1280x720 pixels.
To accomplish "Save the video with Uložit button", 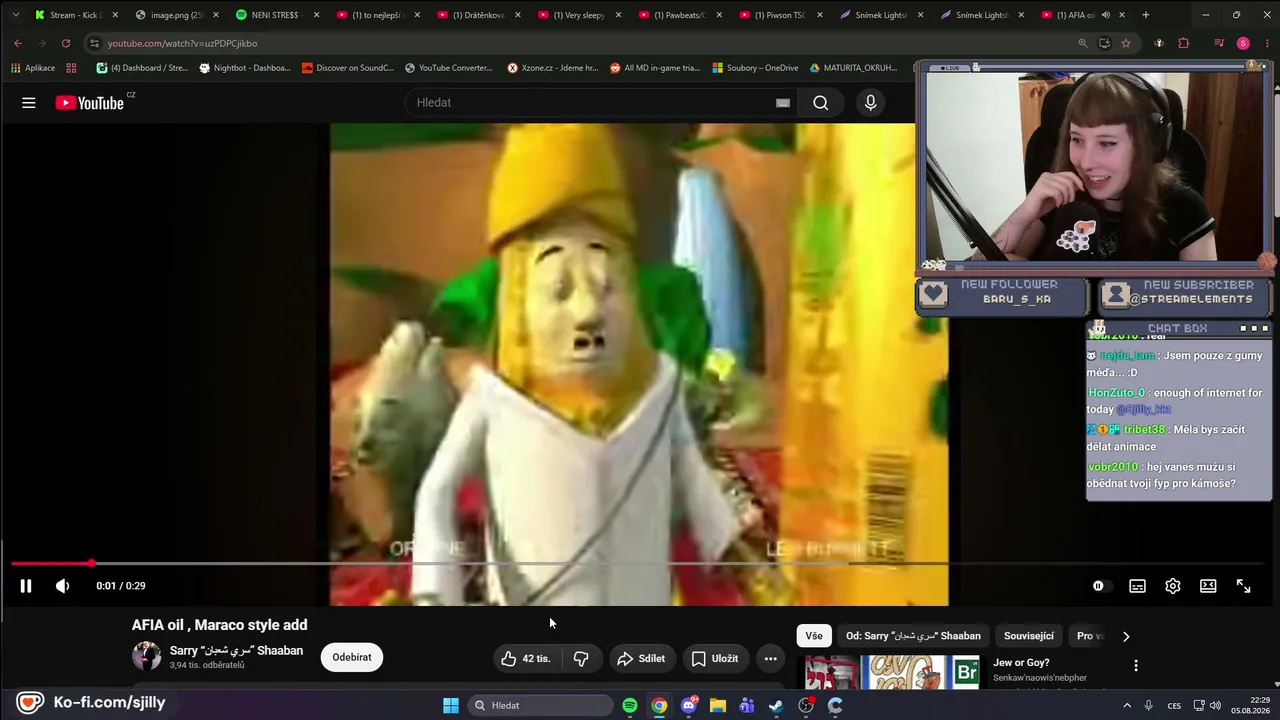I will point(715,658).
